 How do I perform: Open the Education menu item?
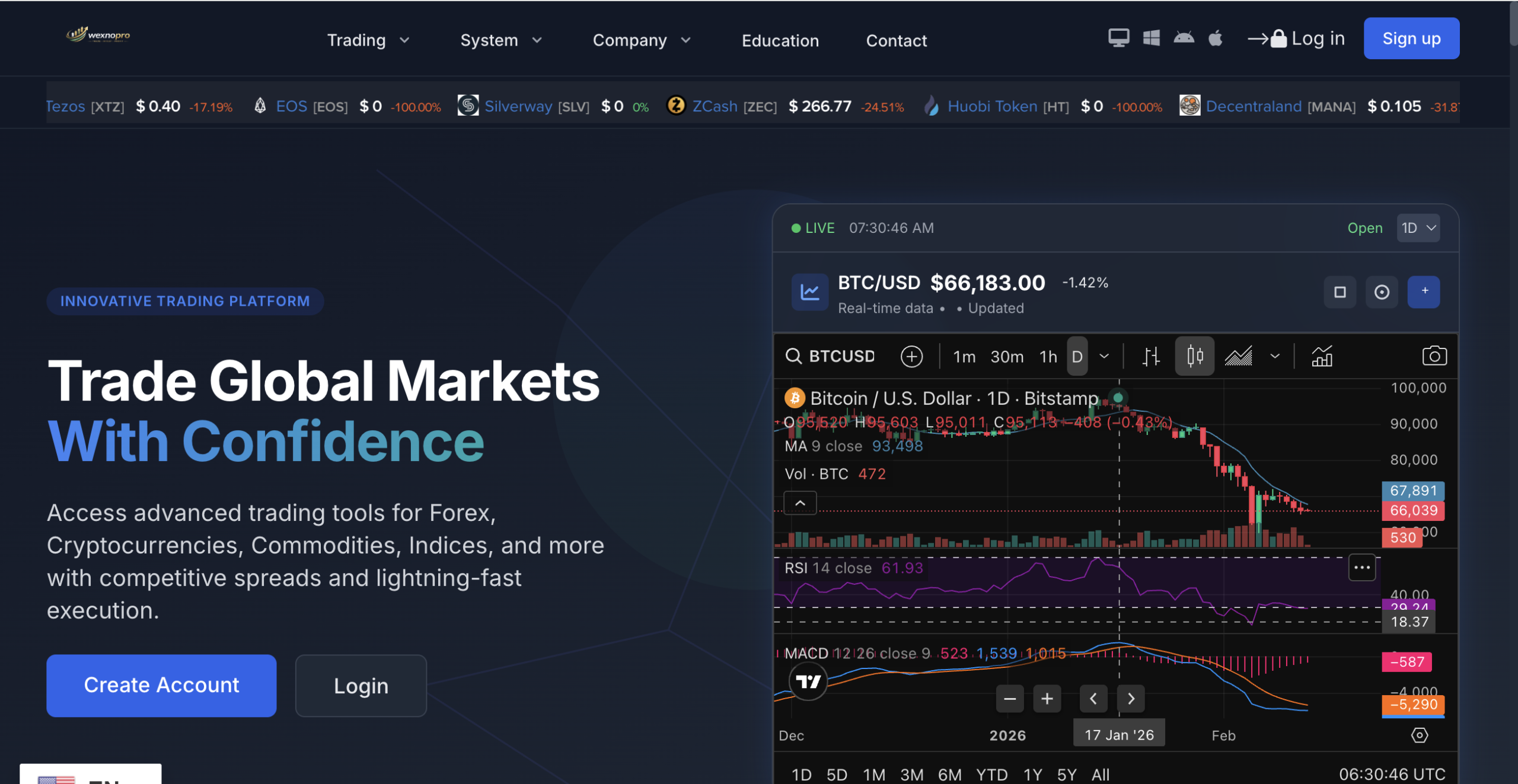tap(780, 40)
